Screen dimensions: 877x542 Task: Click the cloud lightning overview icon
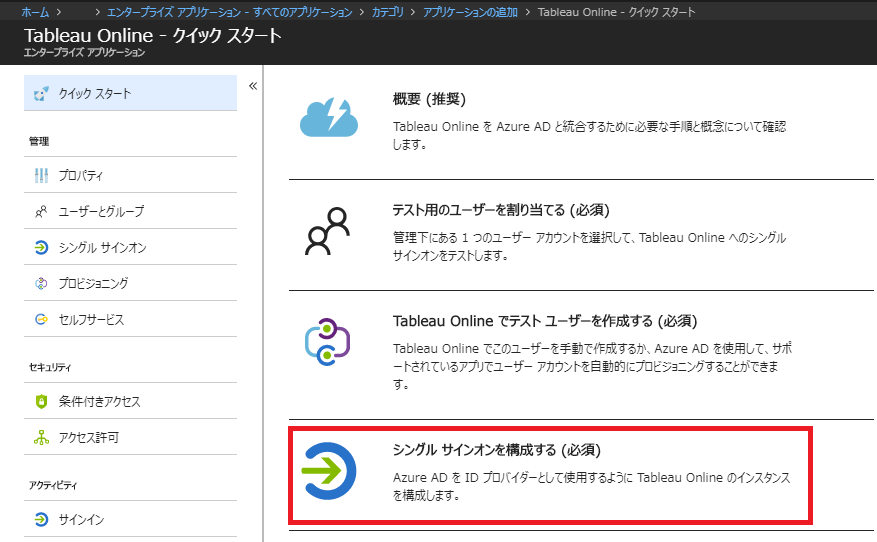(329, 117)
